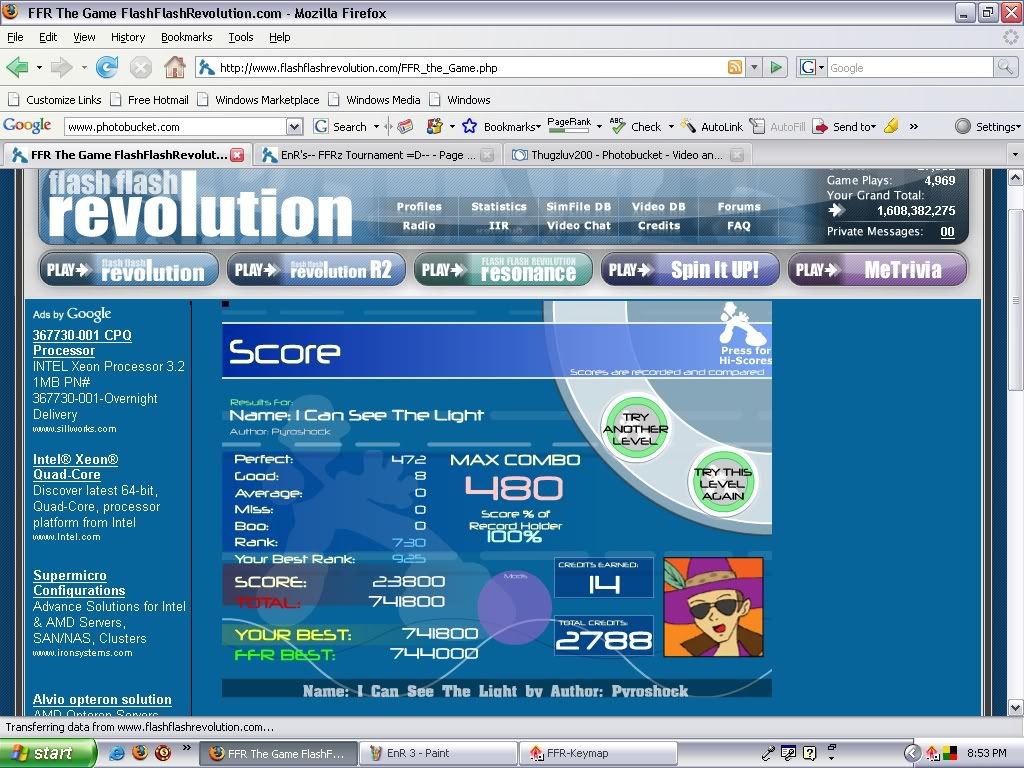The height and width of the screenshot is (768, 1024).
Task: Close the FFR The Game tab
Action: pyautogui.click(x=237, y=155)
